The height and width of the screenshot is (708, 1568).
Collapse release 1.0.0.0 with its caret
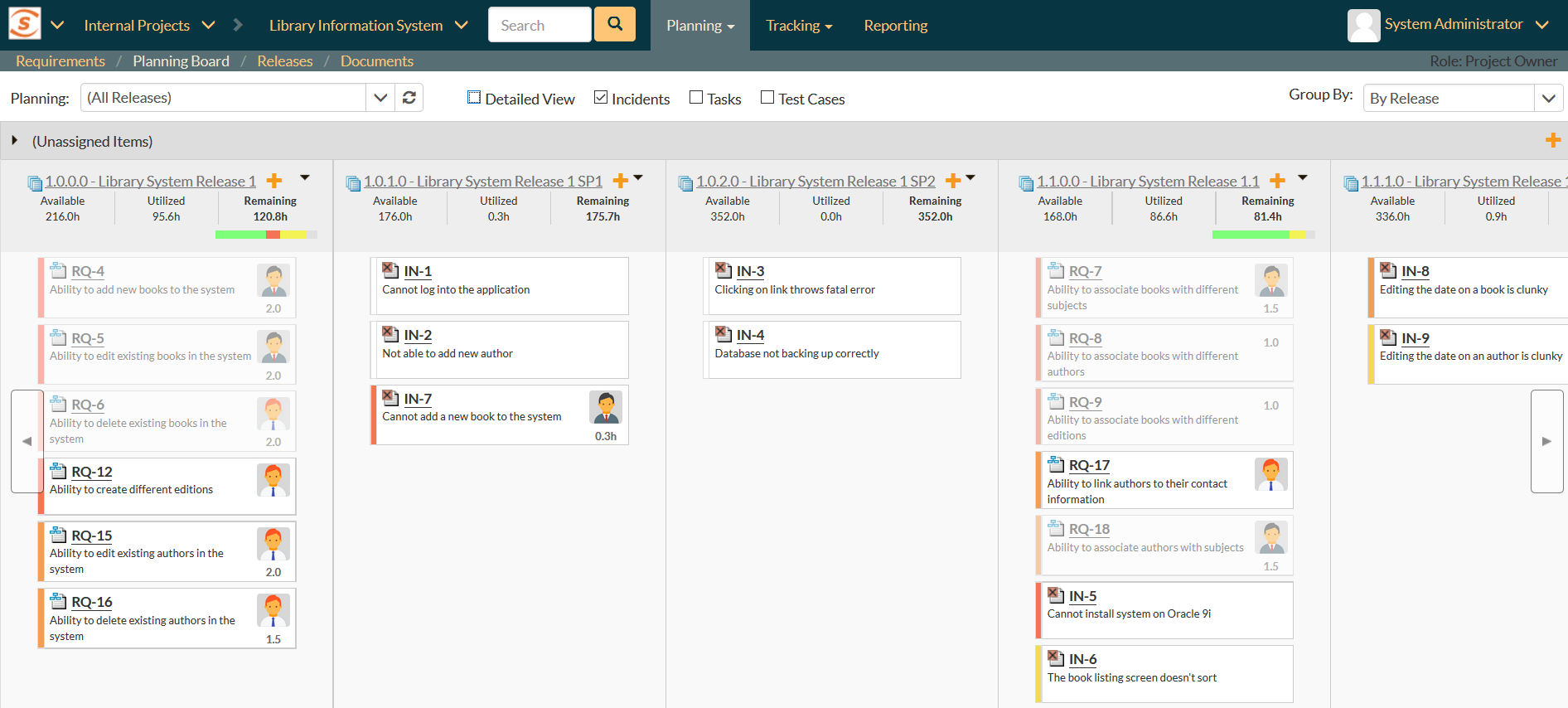point(305,178)
